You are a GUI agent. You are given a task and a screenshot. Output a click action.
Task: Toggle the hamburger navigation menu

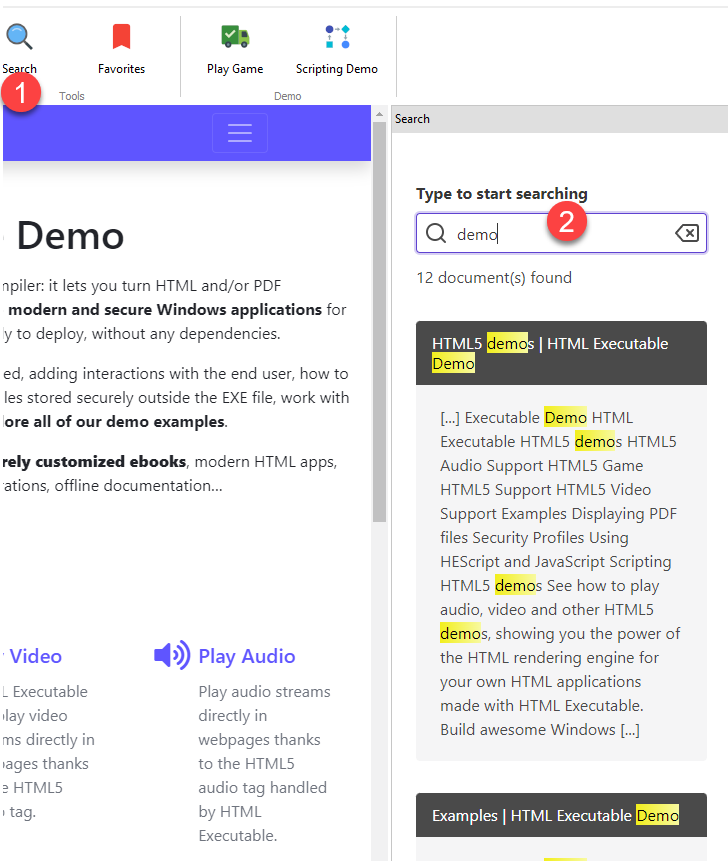239,134
